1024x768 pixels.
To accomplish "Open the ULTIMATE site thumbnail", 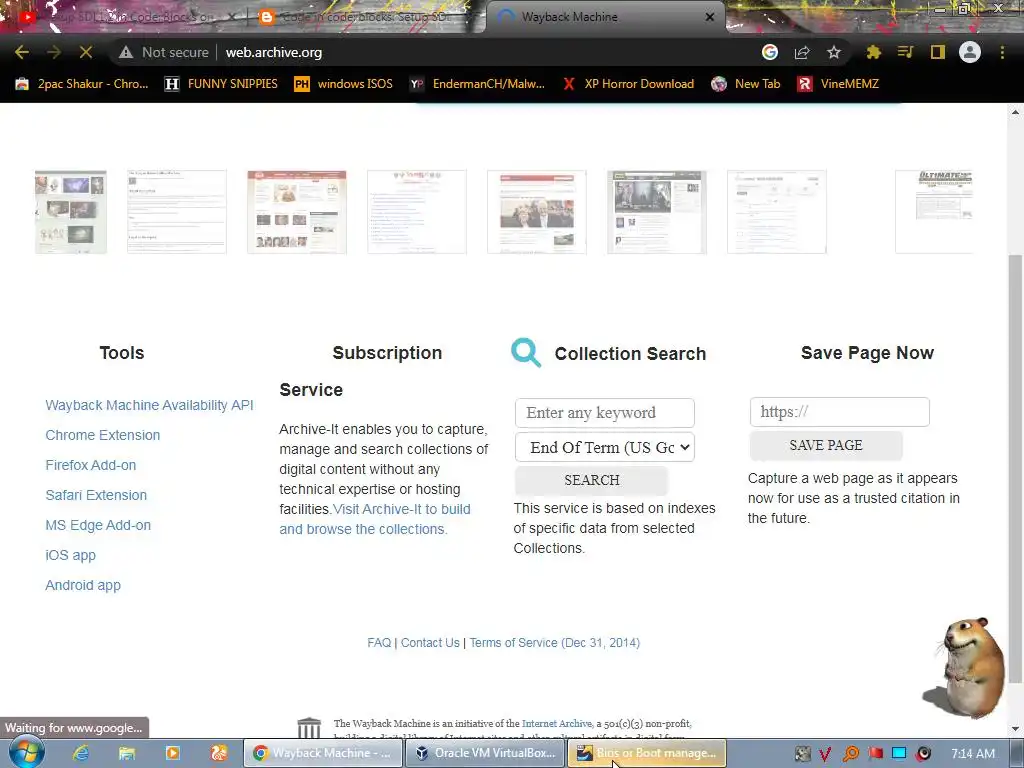I will pos(934,212).
